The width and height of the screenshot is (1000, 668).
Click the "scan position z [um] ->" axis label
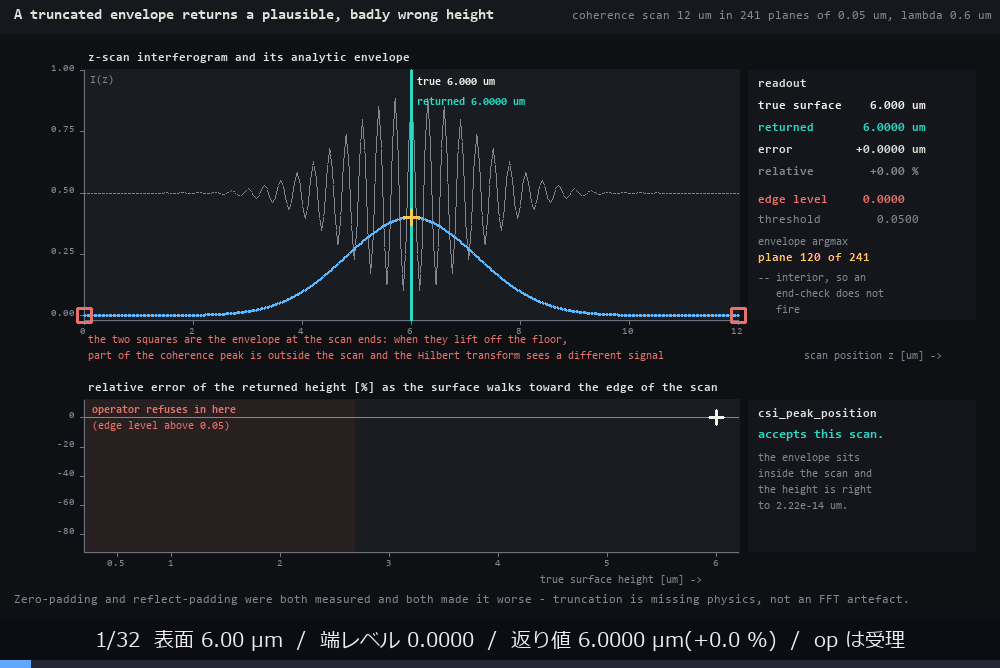872,355
